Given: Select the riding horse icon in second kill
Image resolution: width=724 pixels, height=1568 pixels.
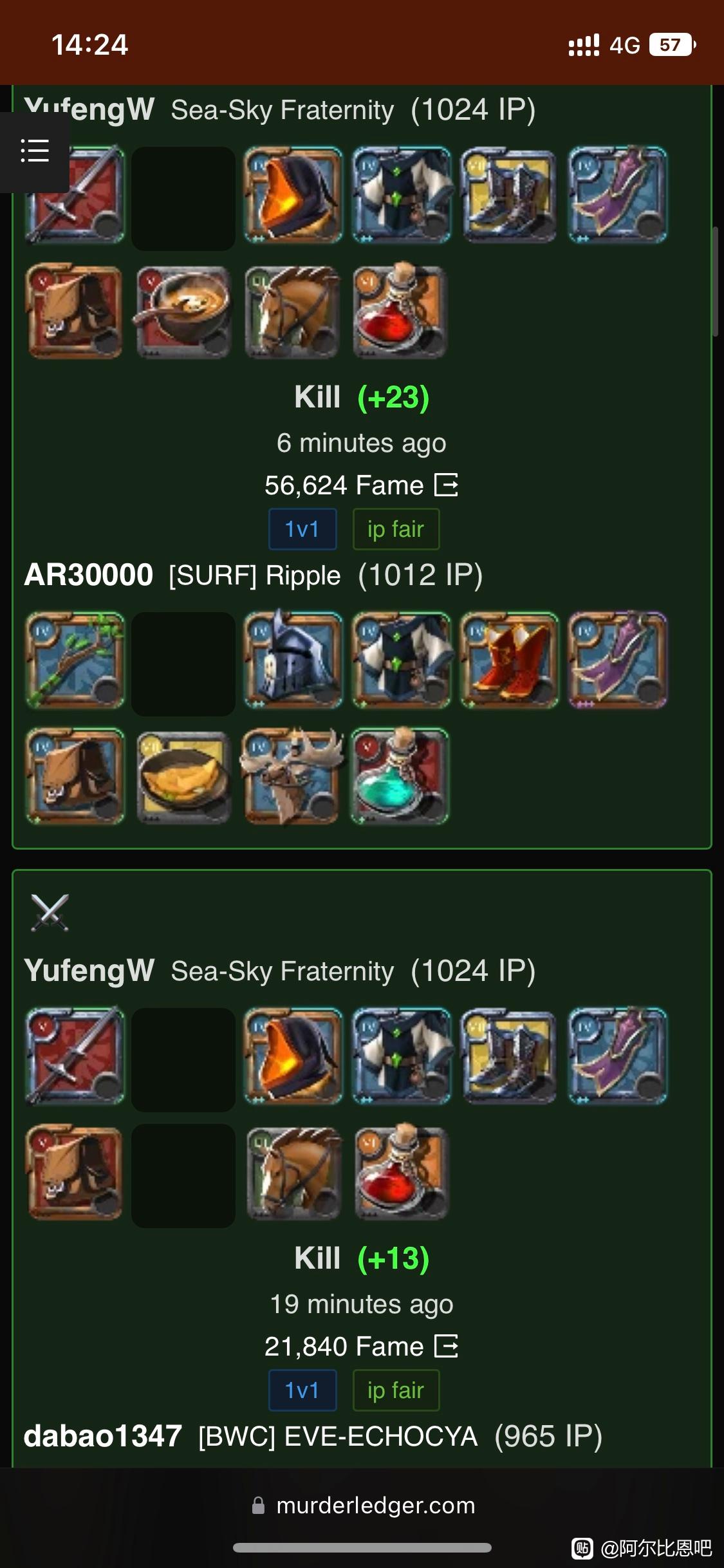Looking at the screenshot, I should coord(293,1173).
